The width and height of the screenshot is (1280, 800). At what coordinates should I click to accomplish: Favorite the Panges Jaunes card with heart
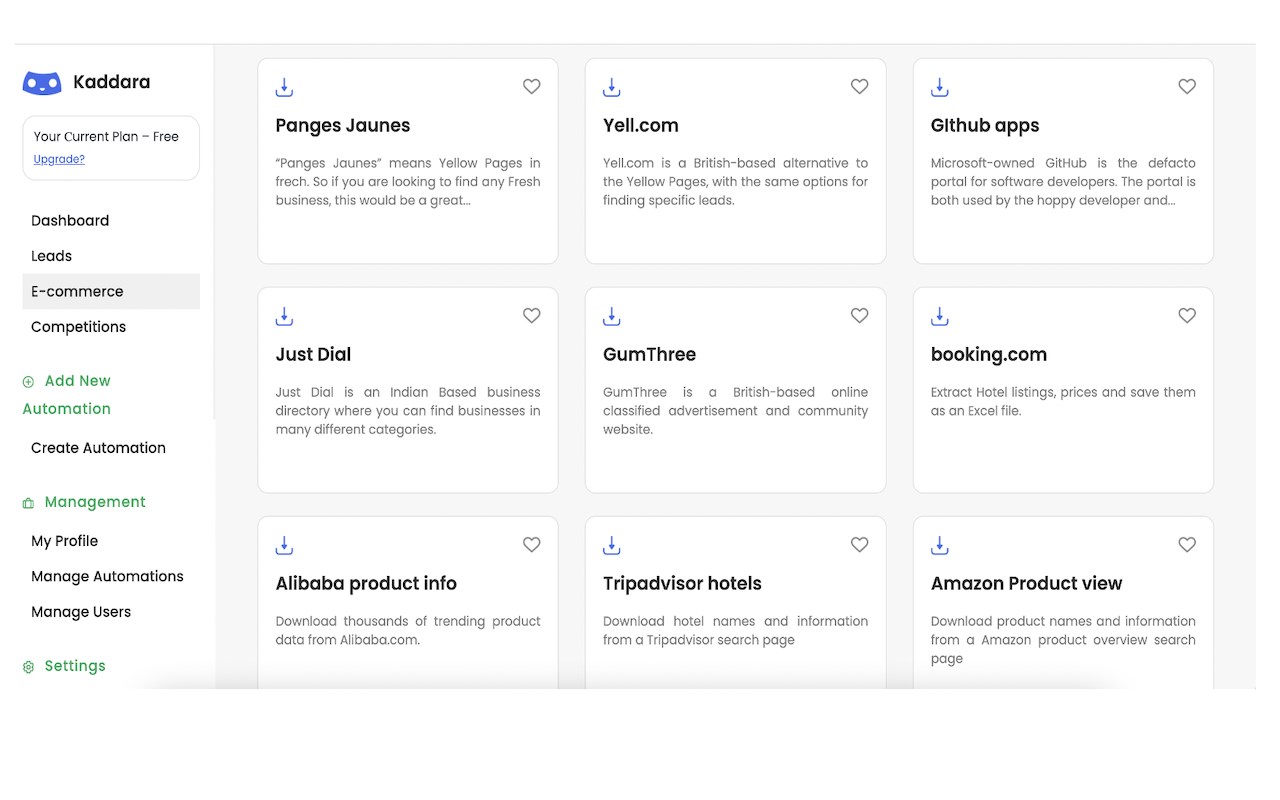click(x=532, y=87)
